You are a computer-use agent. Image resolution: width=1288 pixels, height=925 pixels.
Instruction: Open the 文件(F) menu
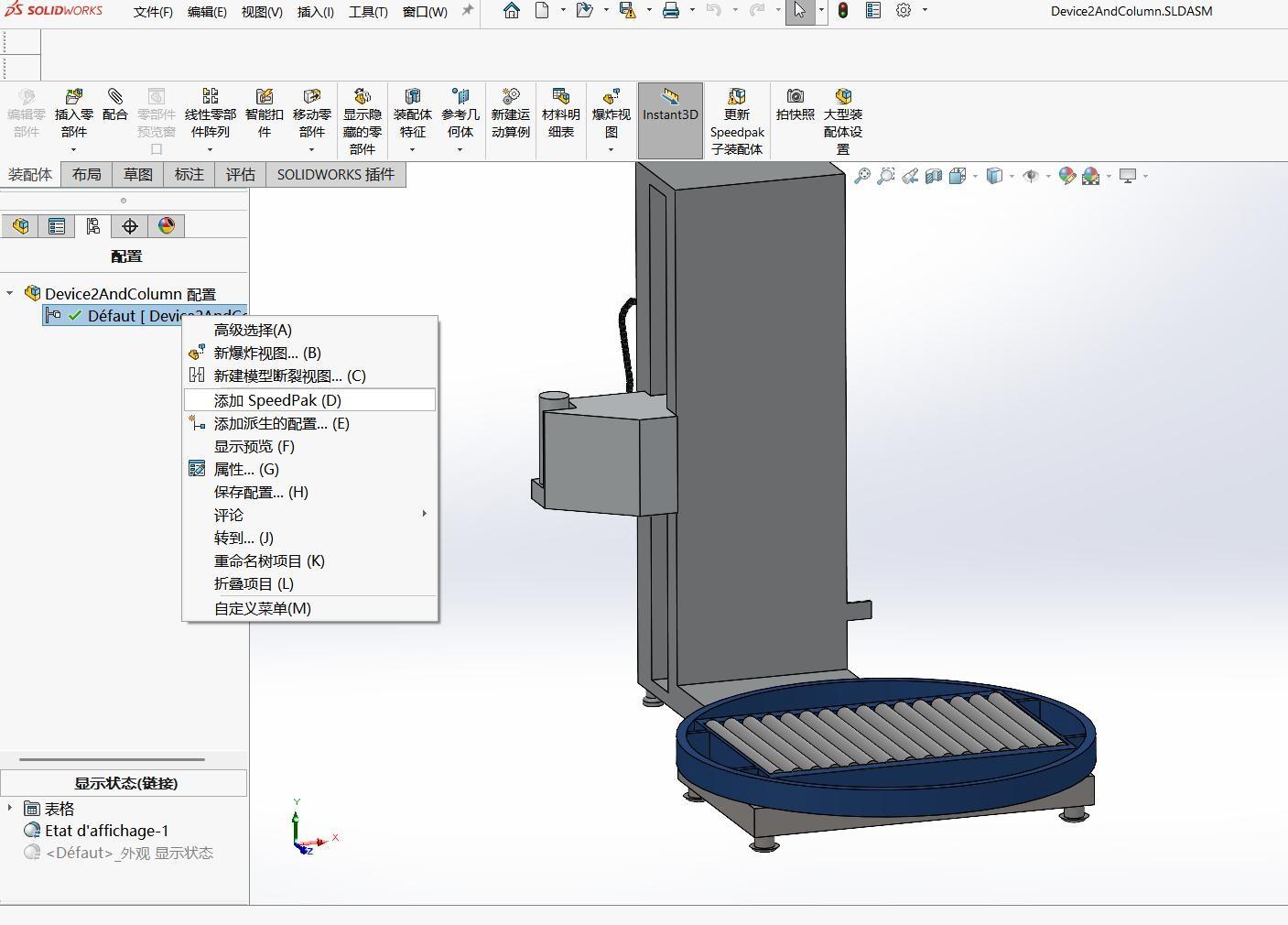(153, 12)
